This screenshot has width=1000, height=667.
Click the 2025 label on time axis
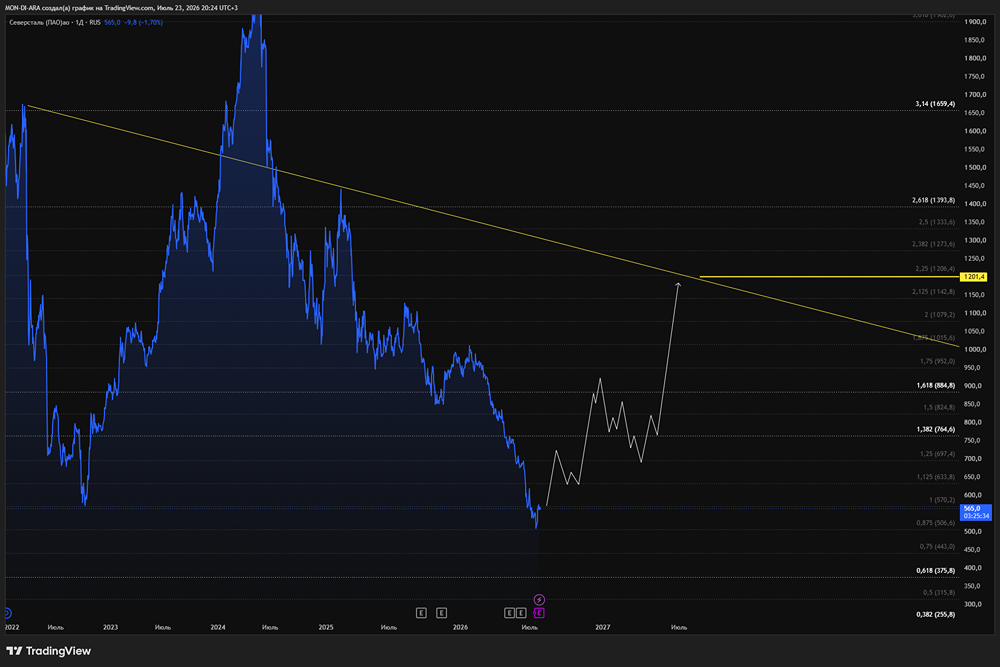point(325,627)
